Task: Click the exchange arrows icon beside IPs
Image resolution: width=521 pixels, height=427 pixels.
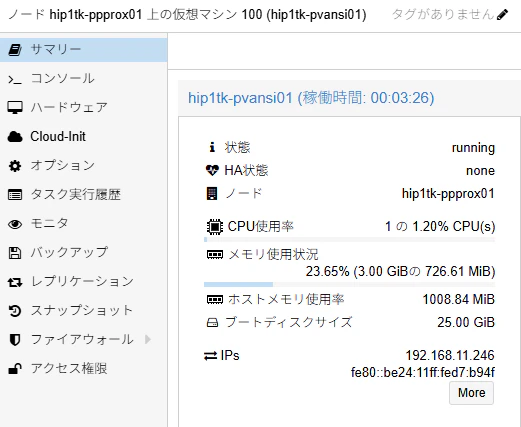Action: (210, 356)
